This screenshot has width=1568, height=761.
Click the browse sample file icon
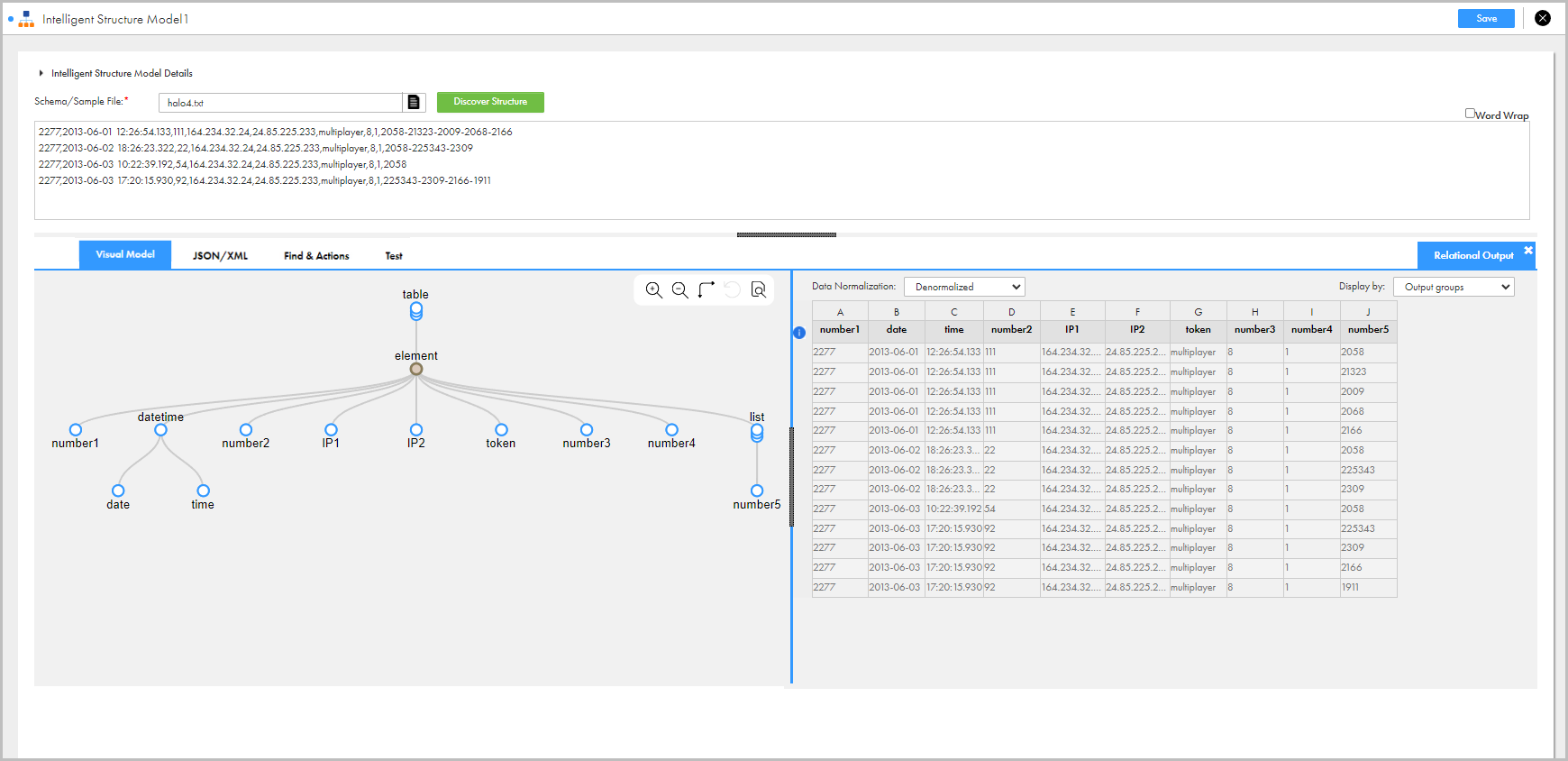coord(414,102)
